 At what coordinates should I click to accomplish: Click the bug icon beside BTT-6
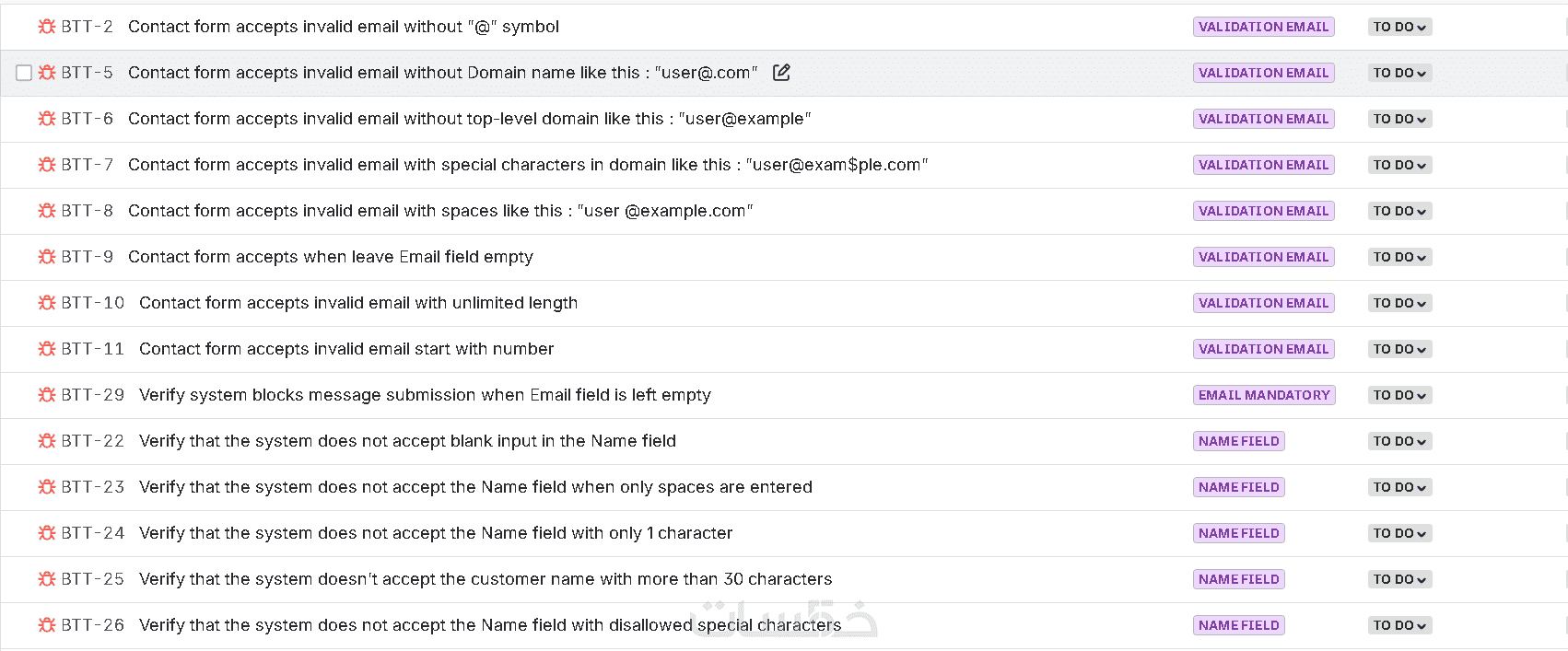(47, 119)
